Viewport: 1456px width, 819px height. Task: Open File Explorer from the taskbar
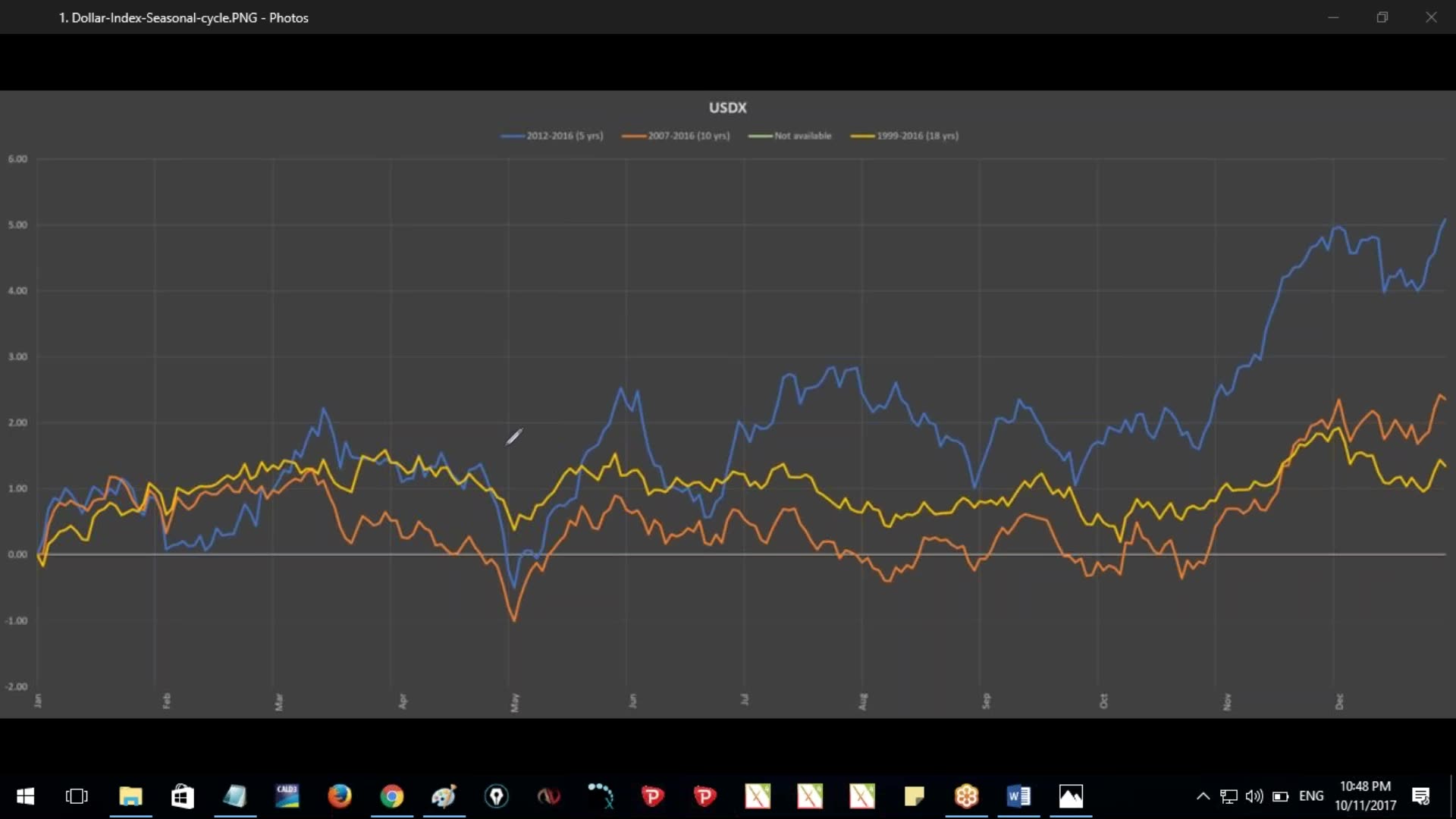tap(130, 796)
